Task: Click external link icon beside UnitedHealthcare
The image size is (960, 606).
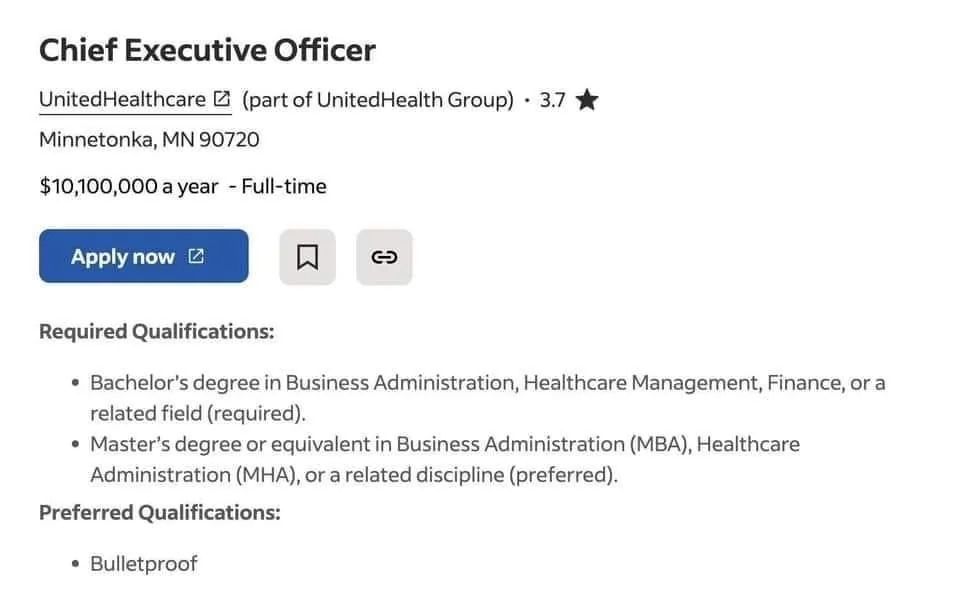Action: click(x=222, y=100)
